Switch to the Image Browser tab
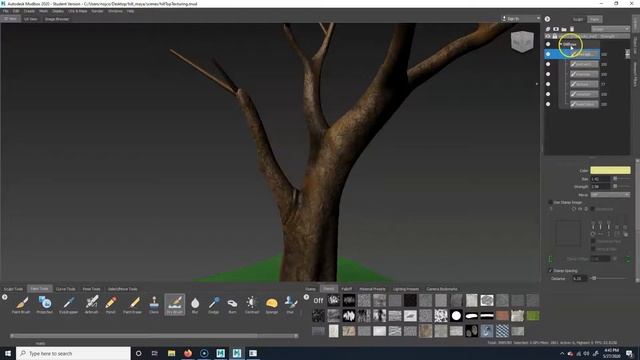This screenshot has width=640, height=360. click(57, 19)
